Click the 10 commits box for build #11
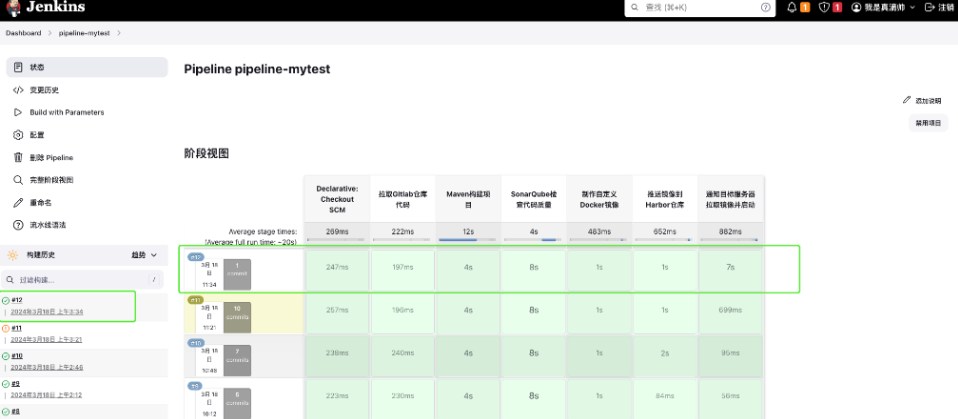The height and width of the screenshot is (419, 958). (237, 318)
